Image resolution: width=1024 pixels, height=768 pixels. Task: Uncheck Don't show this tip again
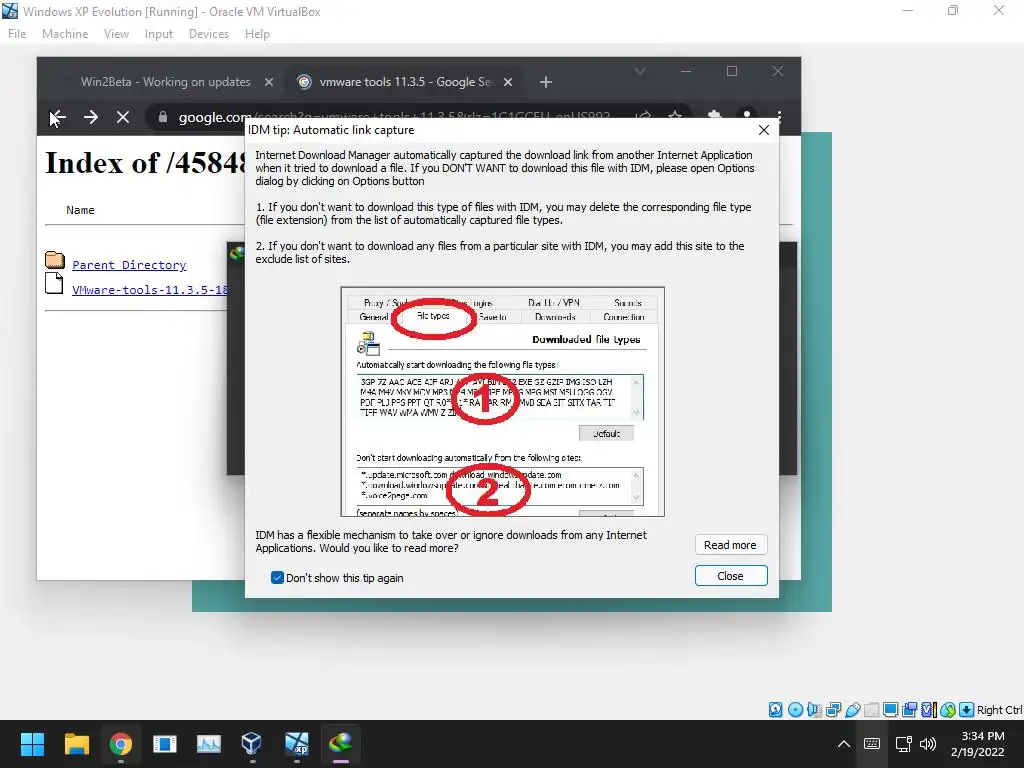tap(277, 577)
